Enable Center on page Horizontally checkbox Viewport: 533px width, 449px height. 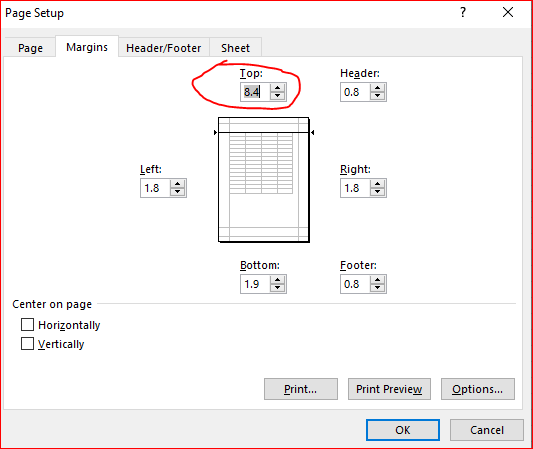tap(28, 325)
